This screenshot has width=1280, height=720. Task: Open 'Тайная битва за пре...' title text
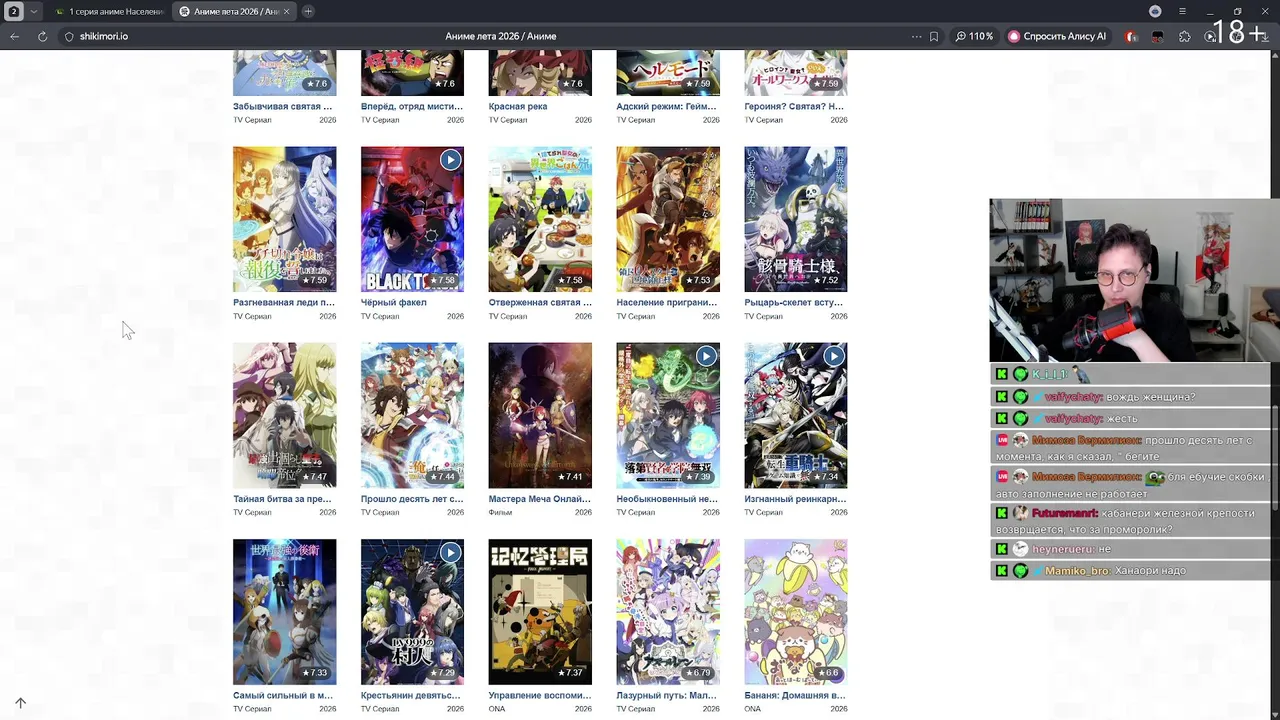click(282, 499)
